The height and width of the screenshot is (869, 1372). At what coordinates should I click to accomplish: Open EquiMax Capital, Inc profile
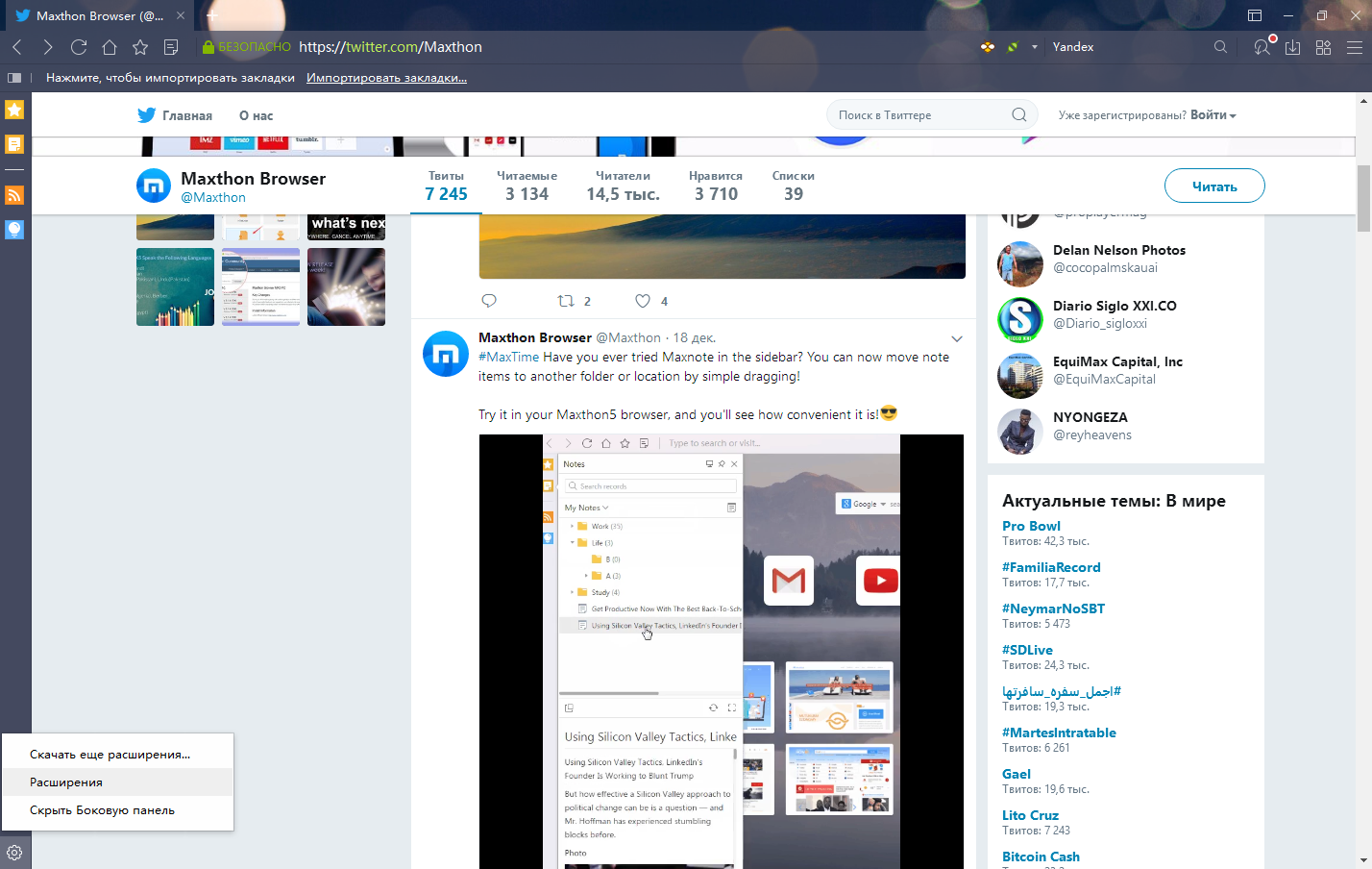point(1117,361)
